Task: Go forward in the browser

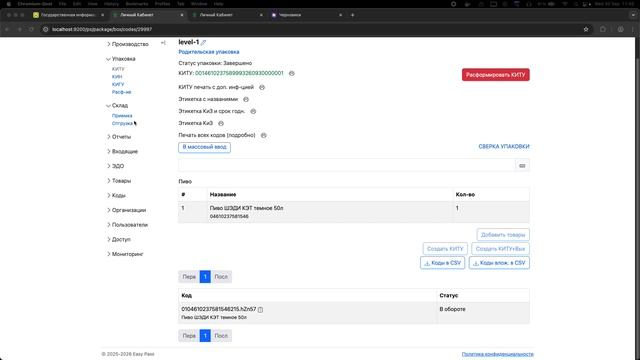Action: (19, 29)
